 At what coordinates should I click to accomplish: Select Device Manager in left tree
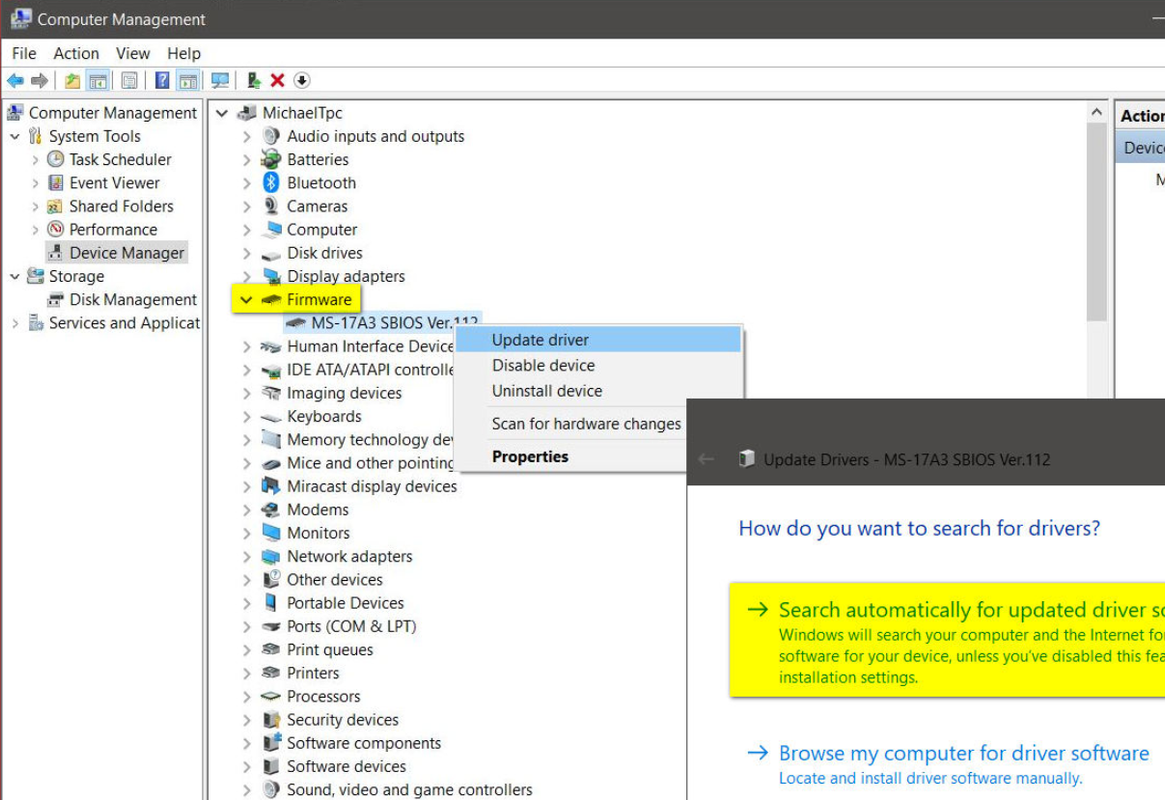(126, 253)
